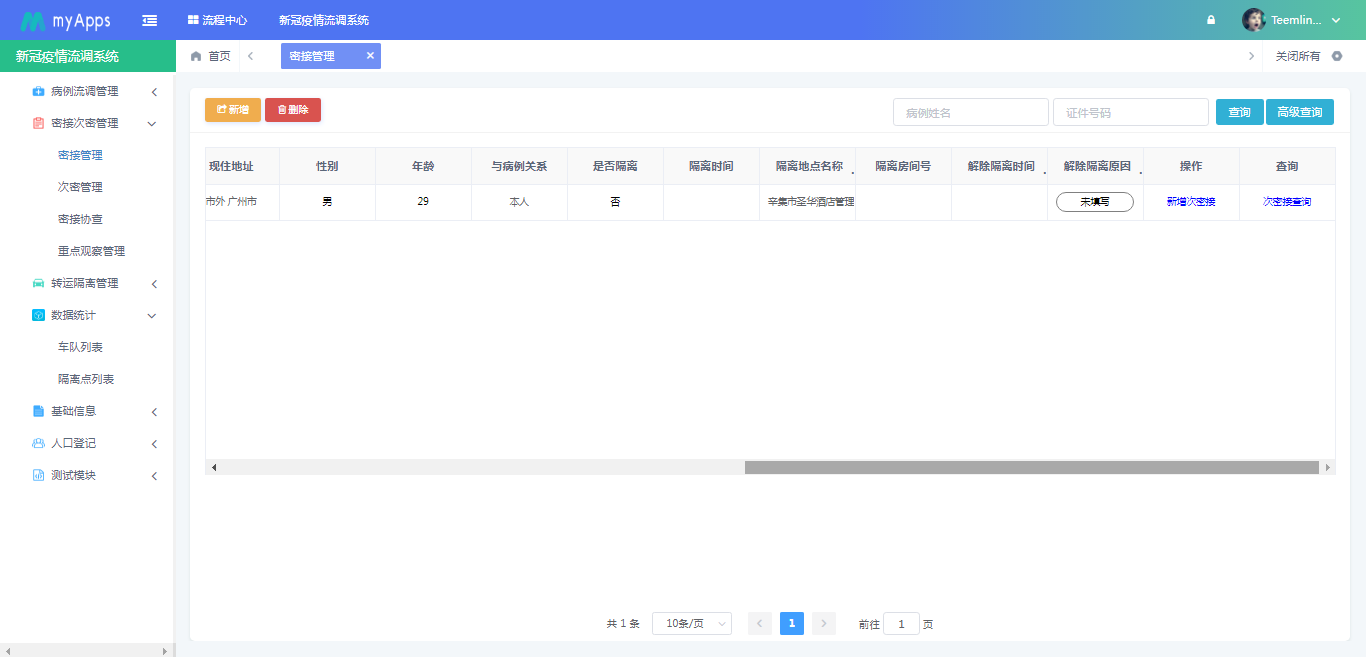
Task: Click the sidebar collapse icon beside myApps logo
Action: coord(149,19)
